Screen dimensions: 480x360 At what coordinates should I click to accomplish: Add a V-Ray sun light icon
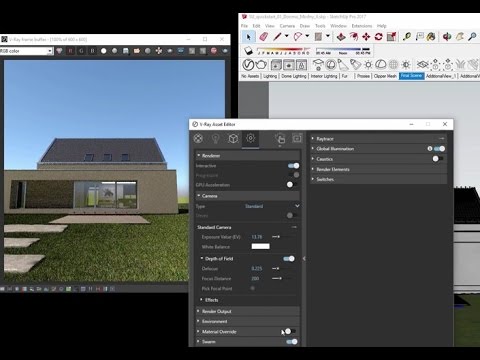(368, 64)
